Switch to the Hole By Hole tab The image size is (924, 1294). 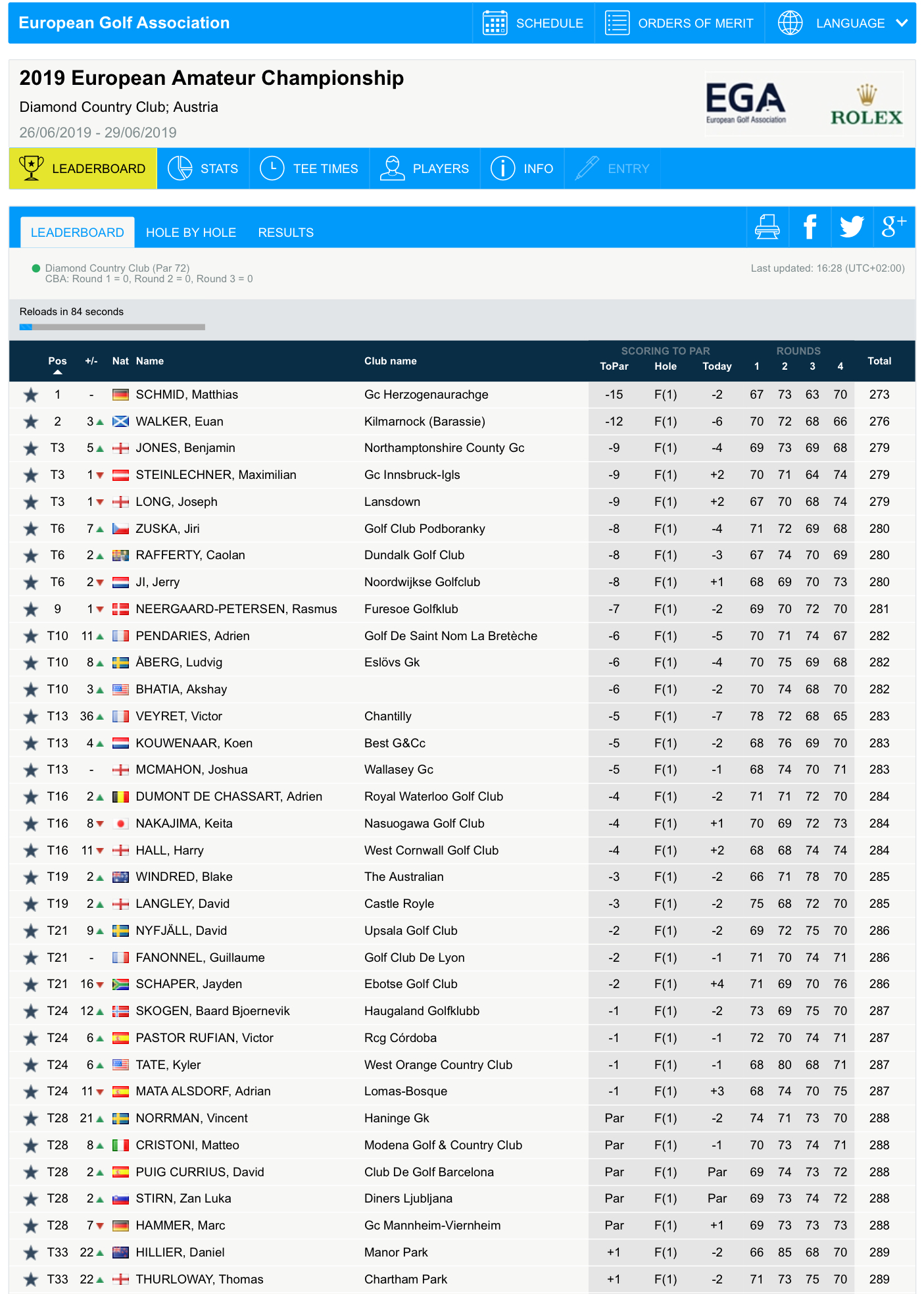pos(191,232)
